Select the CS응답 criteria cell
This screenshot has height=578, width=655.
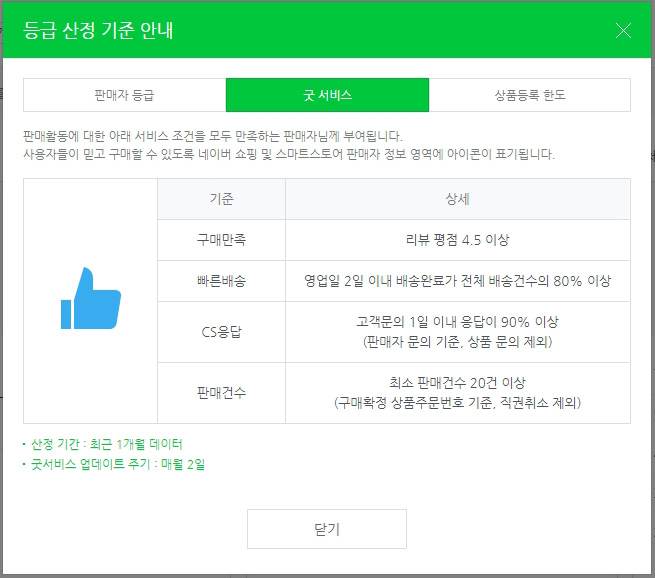coord(221,332)
